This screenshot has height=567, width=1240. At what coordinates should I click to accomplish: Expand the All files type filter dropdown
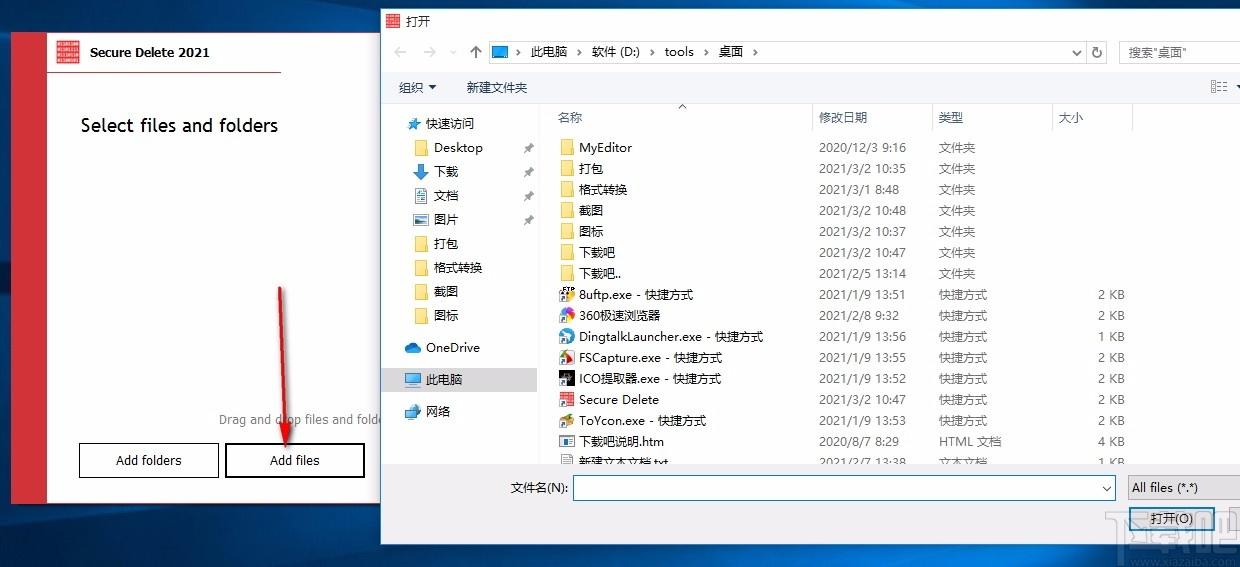[1180, 488]
